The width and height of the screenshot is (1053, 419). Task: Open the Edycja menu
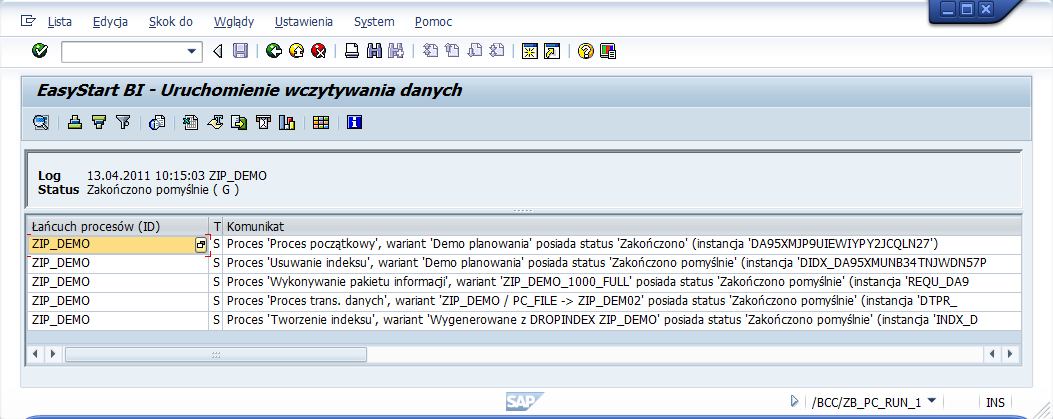point(110,21)
